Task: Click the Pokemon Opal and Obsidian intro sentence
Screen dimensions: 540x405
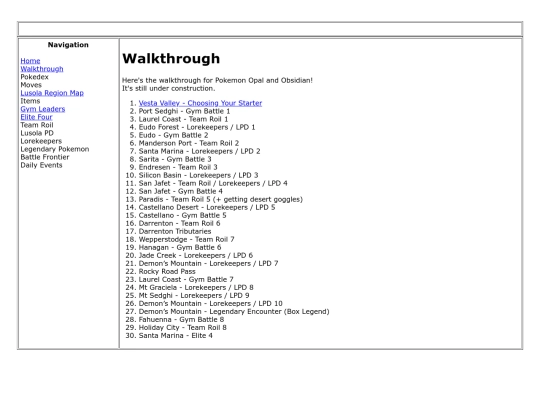Action: (217, 80)
